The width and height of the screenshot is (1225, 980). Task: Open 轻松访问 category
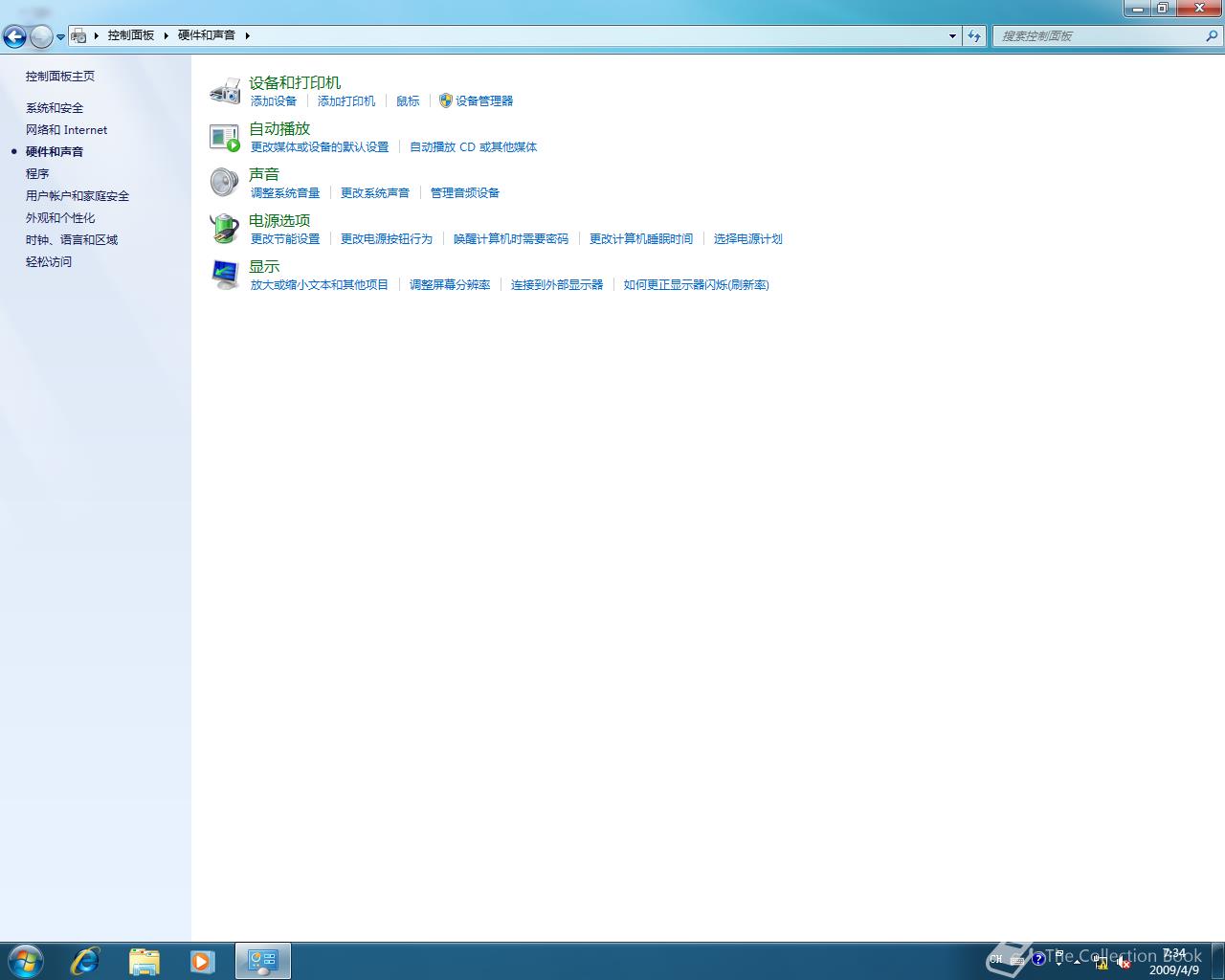pos(49,262)
